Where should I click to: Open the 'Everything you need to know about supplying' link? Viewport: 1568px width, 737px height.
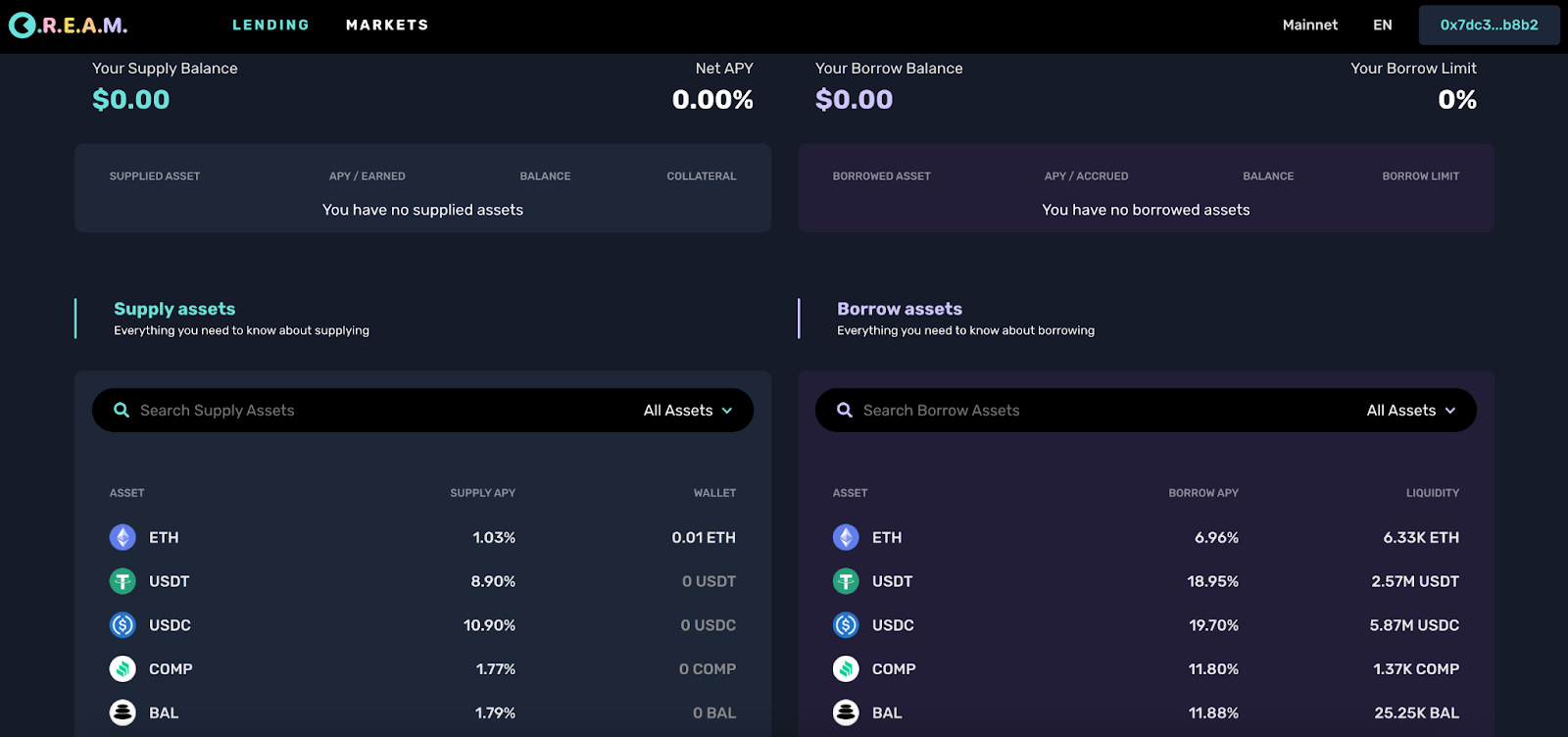point(241,331)
